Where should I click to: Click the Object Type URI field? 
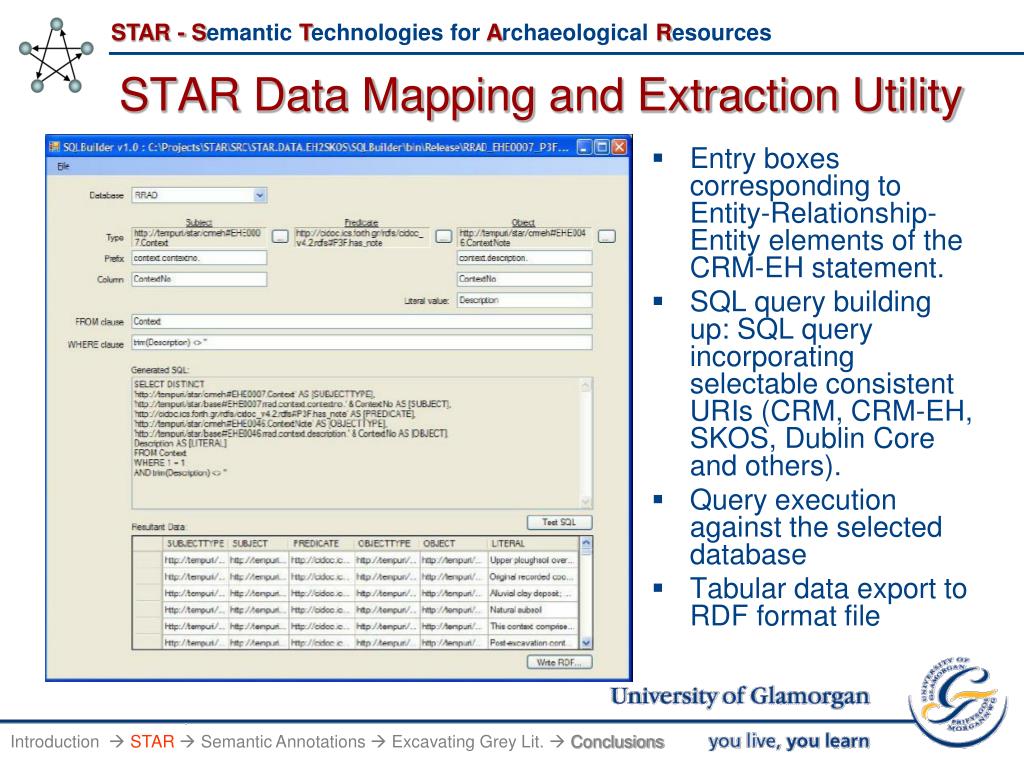tap(524, 237)
